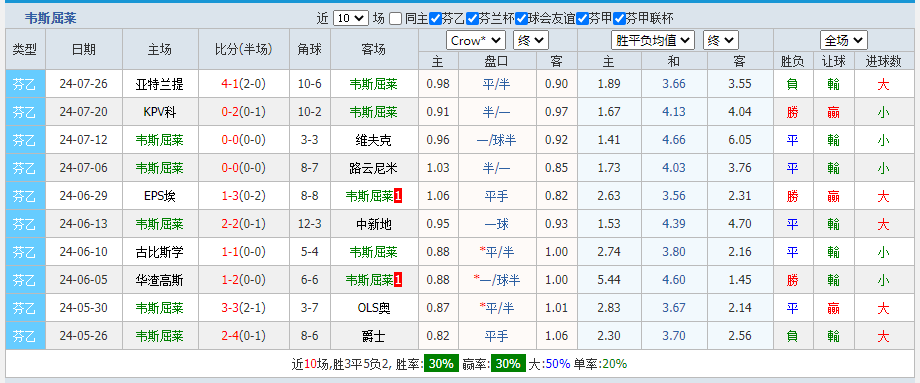
Task: Click the 让球 column header
Action: click(833, 61)
